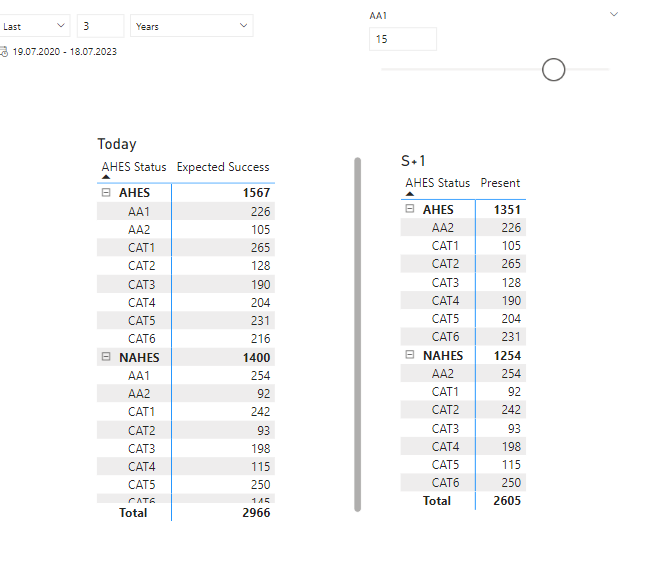Select the Total 2966 in Today table
646x570 pixels.
pos(256,513)
